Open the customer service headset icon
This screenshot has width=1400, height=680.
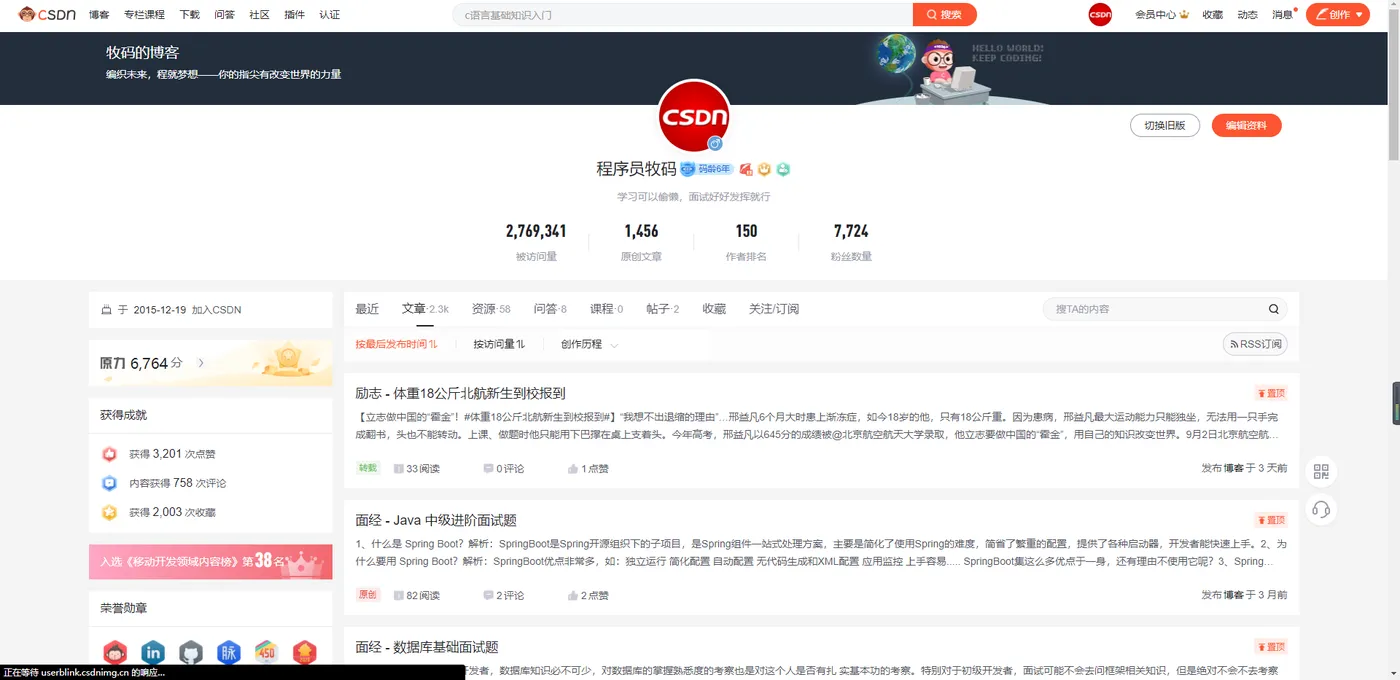[x=1321, y=510]
